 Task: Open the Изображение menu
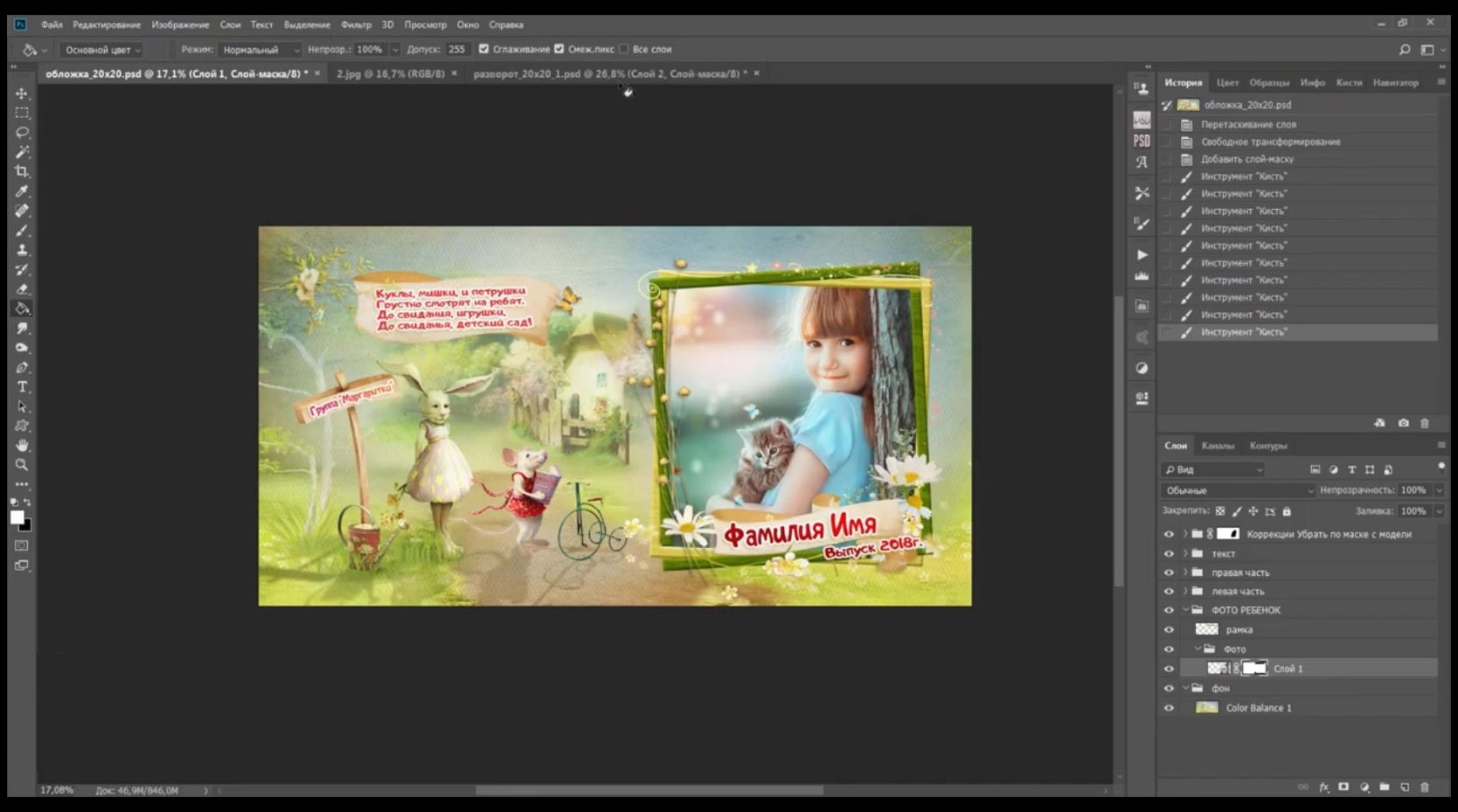click(180, 24)
